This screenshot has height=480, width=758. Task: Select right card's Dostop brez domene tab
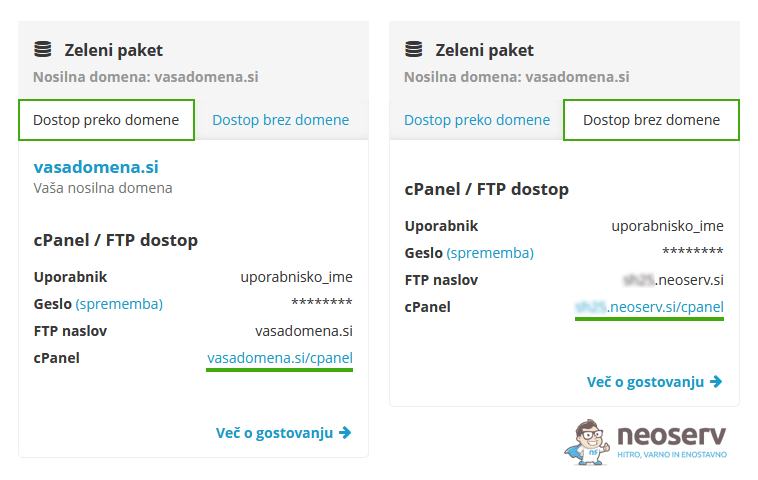(x=651, y=120)
